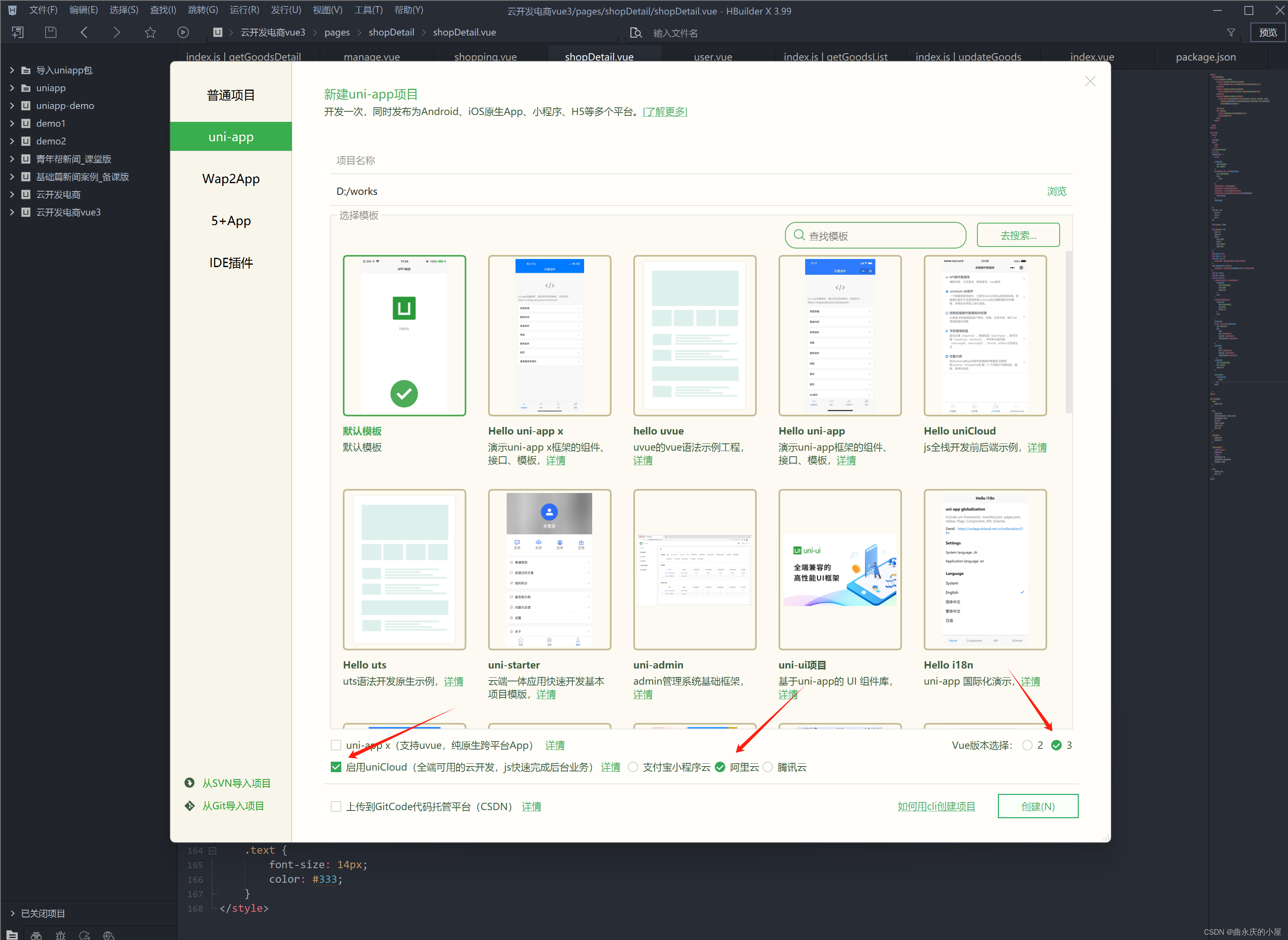This screenshot has width=1288, height=940.
Task: Expand the uniapp folder node
Action: click(12, 88)
